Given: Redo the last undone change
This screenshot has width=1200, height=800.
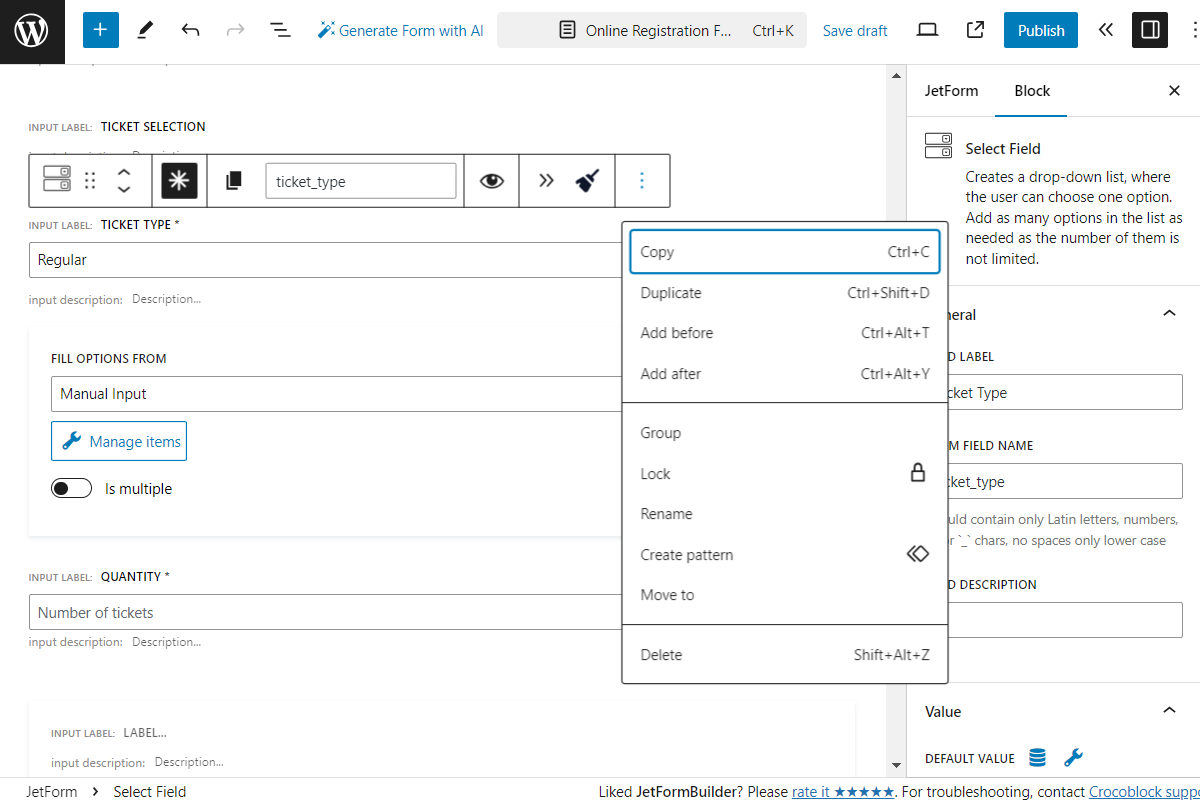Looking at the screenshot, I should [x=235, y=30].
